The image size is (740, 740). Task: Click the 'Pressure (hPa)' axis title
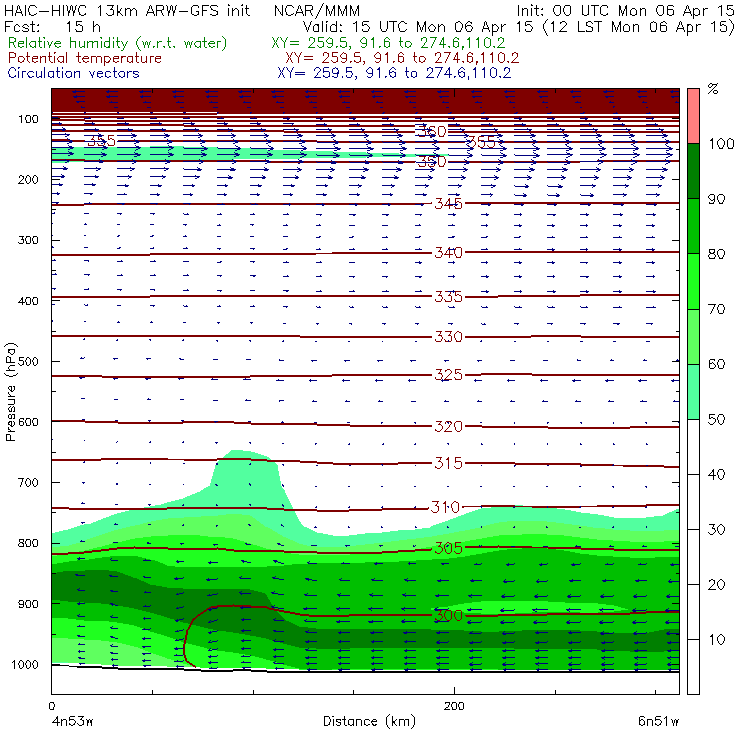(10, 392)
